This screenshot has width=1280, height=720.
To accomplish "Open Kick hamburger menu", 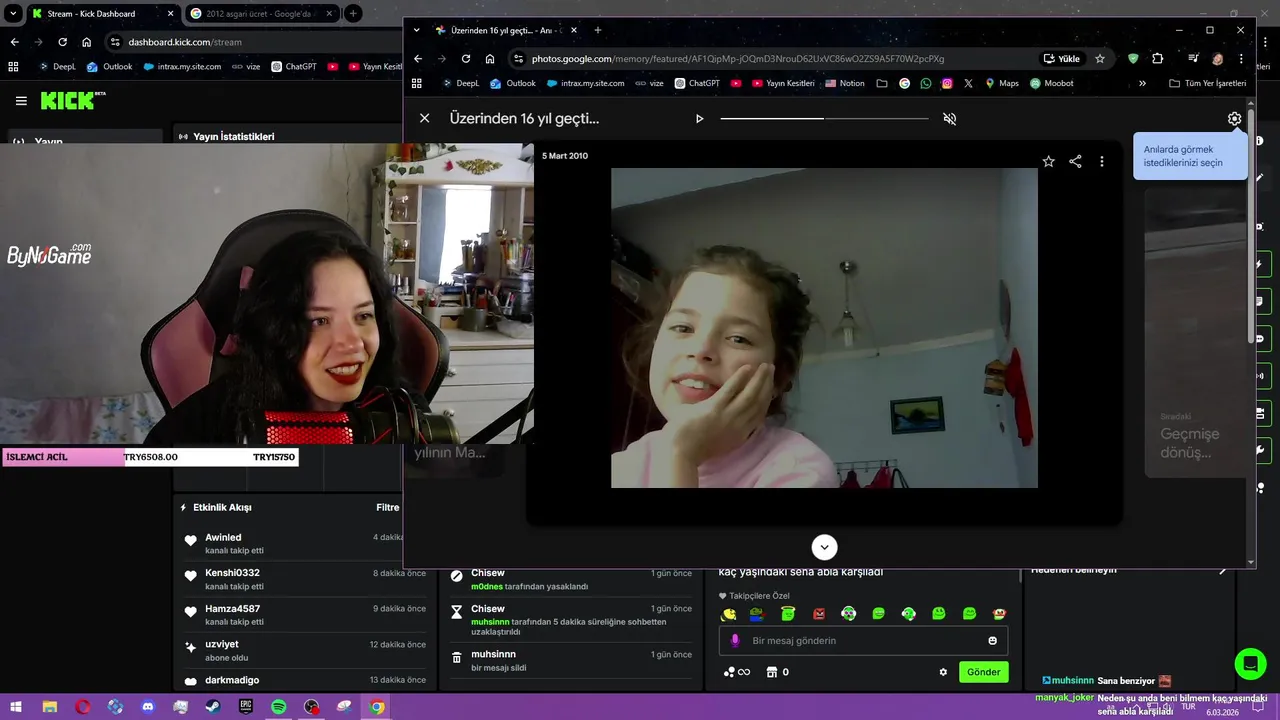I will [x=21, y=101].
